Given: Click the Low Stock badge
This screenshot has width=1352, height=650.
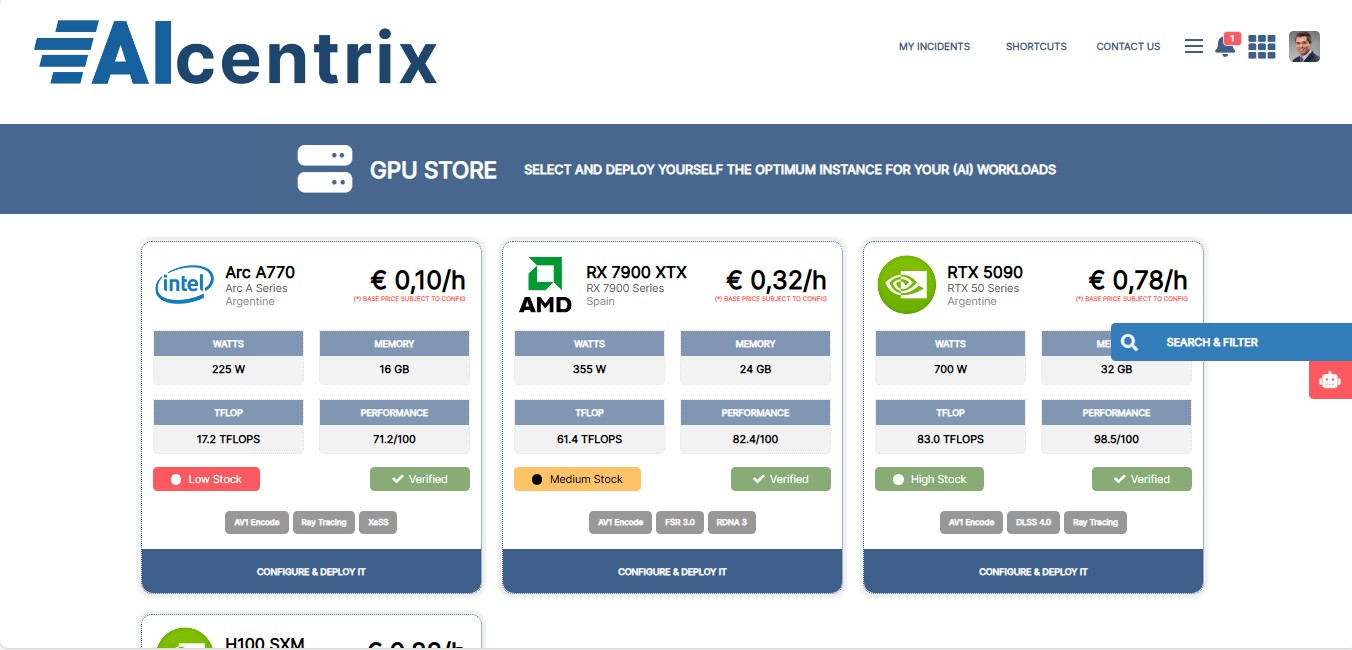Looking at the screenshot, I should [206, 479].
